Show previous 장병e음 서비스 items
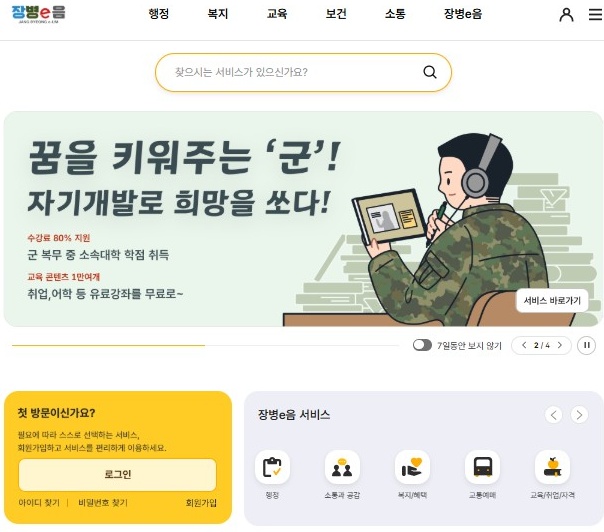604x532 pixels. [554, 415]
